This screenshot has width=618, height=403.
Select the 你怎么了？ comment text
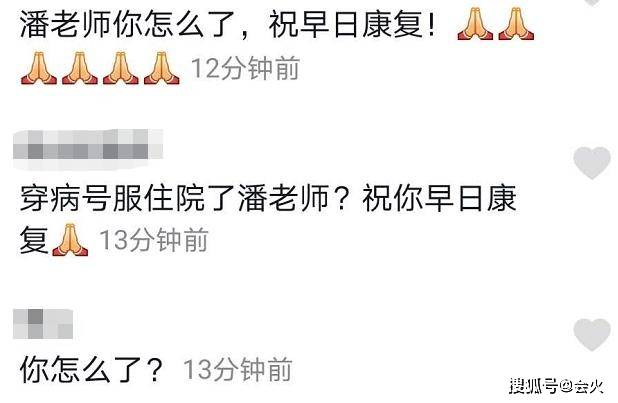pyautogui.click(x=91, y=369)
